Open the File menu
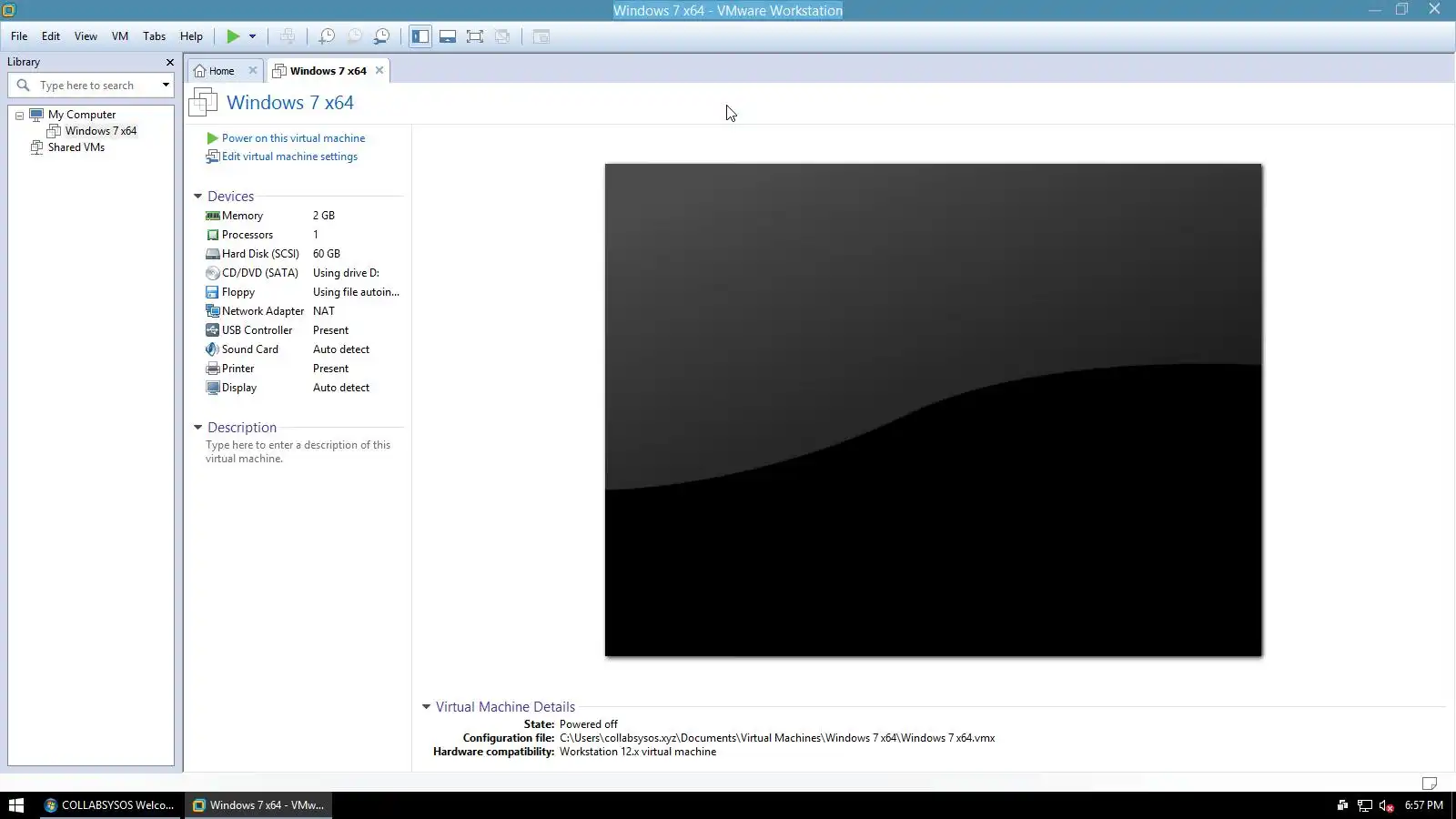This screenshot has width=1456, height=819. tap(19, 36)
